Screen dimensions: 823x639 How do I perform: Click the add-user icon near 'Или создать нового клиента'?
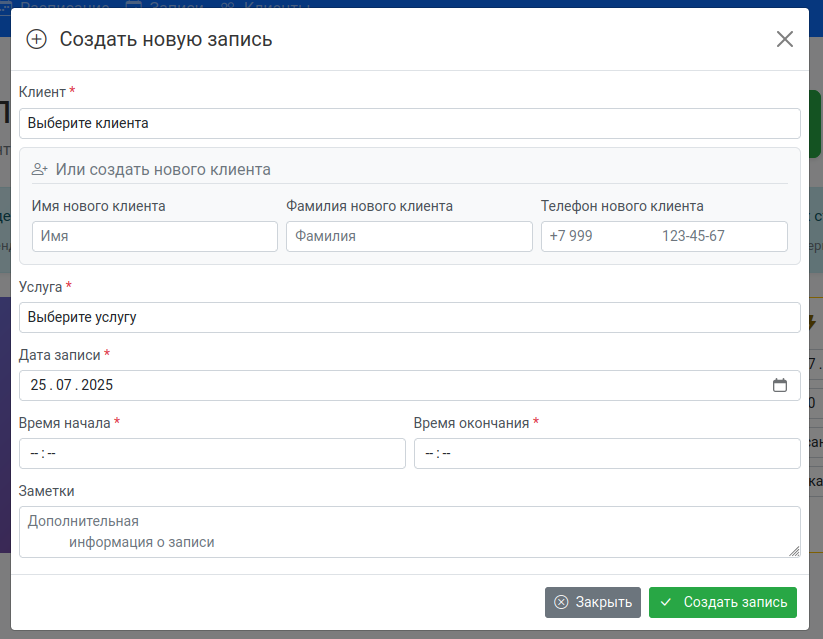coord(39,170)
